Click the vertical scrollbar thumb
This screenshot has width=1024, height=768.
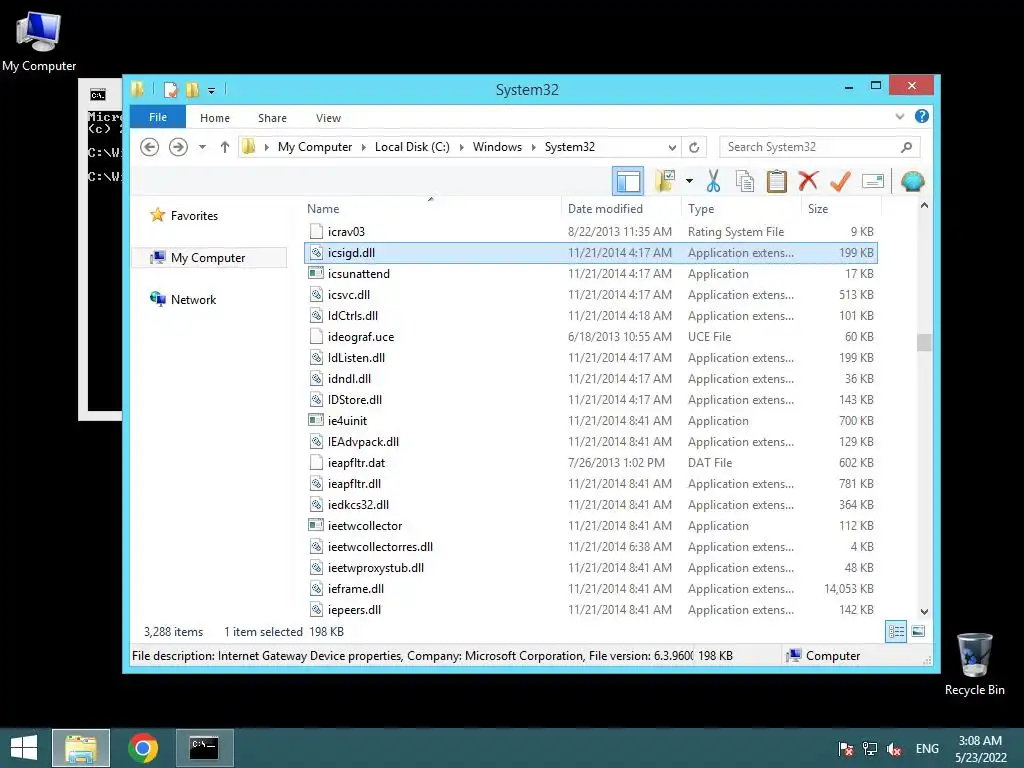pos(924,342)
